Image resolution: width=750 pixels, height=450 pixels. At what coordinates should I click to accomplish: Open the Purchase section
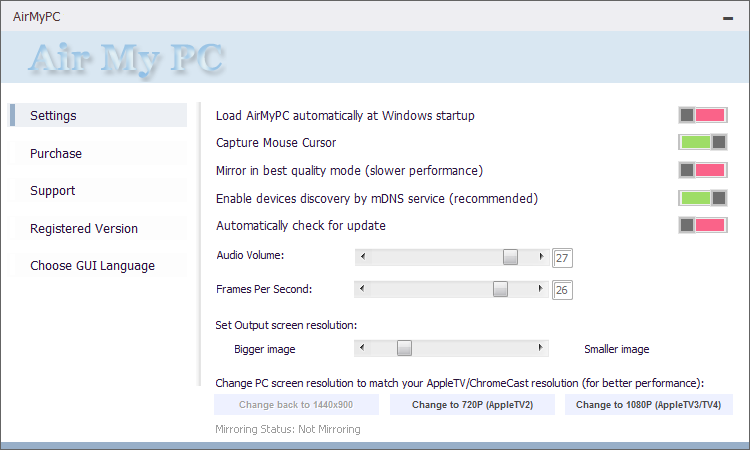pyautogui.click(x=98, y=154)
